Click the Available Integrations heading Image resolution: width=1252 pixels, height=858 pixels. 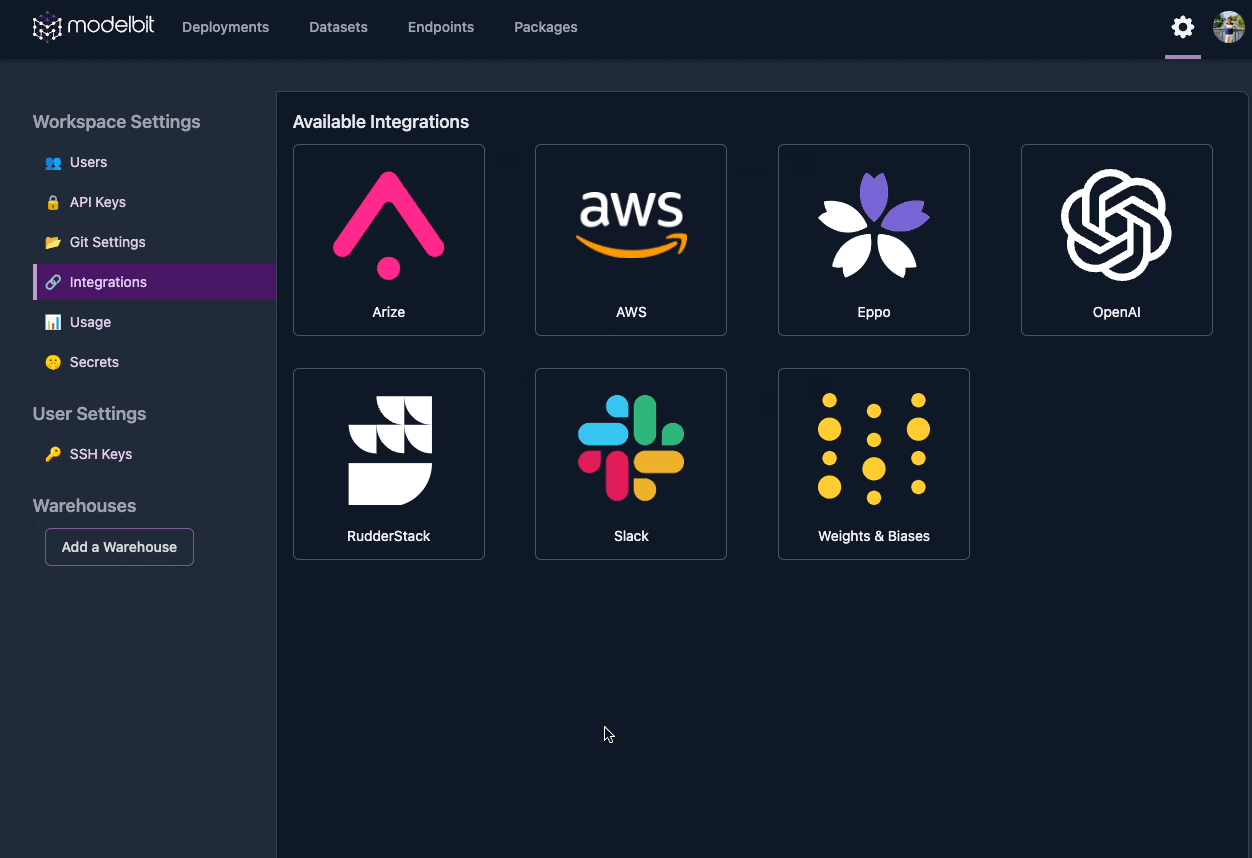[381, 122]
